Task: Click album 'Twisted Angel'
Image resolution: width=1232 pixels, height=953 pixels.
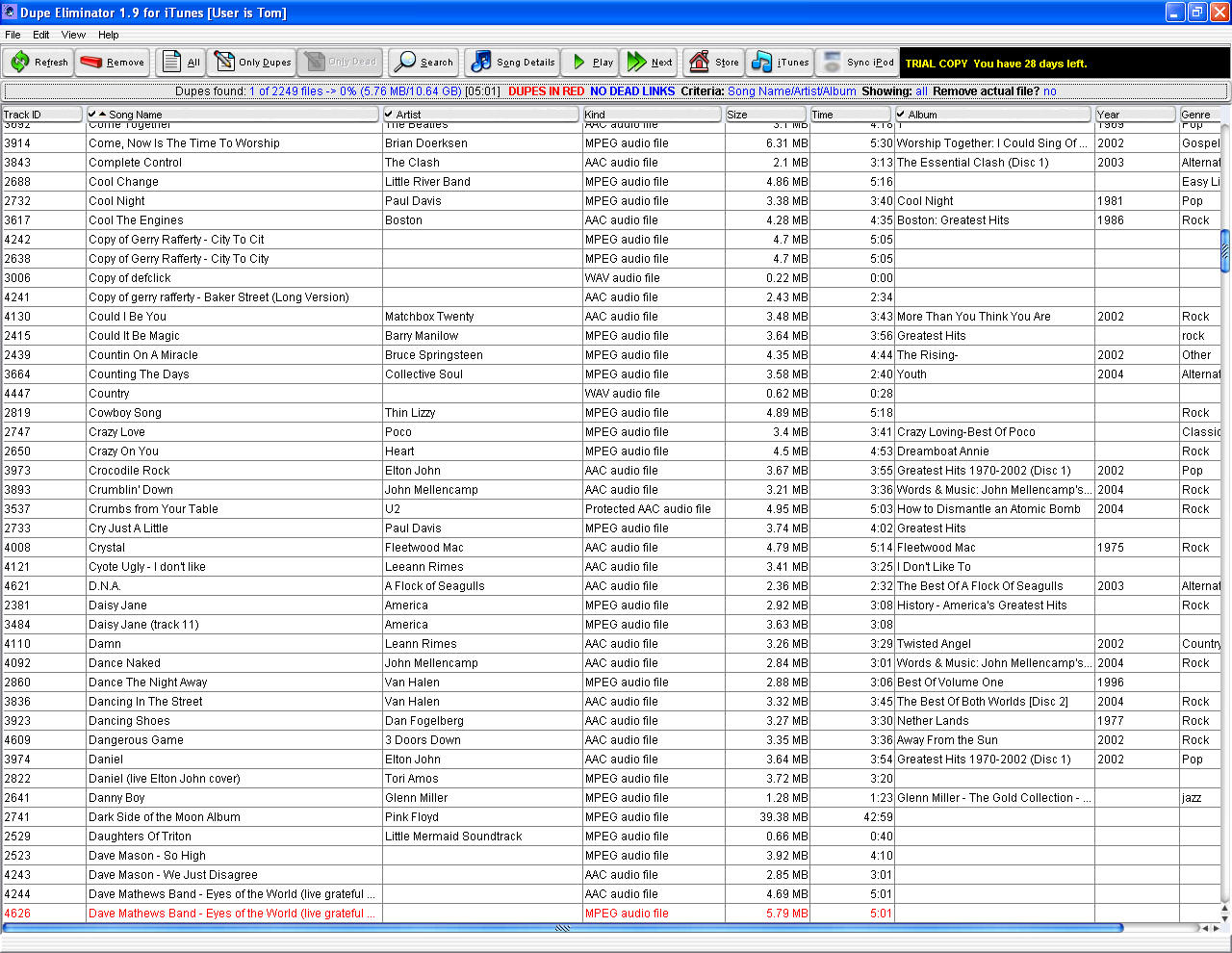Action: pos(934,644)
